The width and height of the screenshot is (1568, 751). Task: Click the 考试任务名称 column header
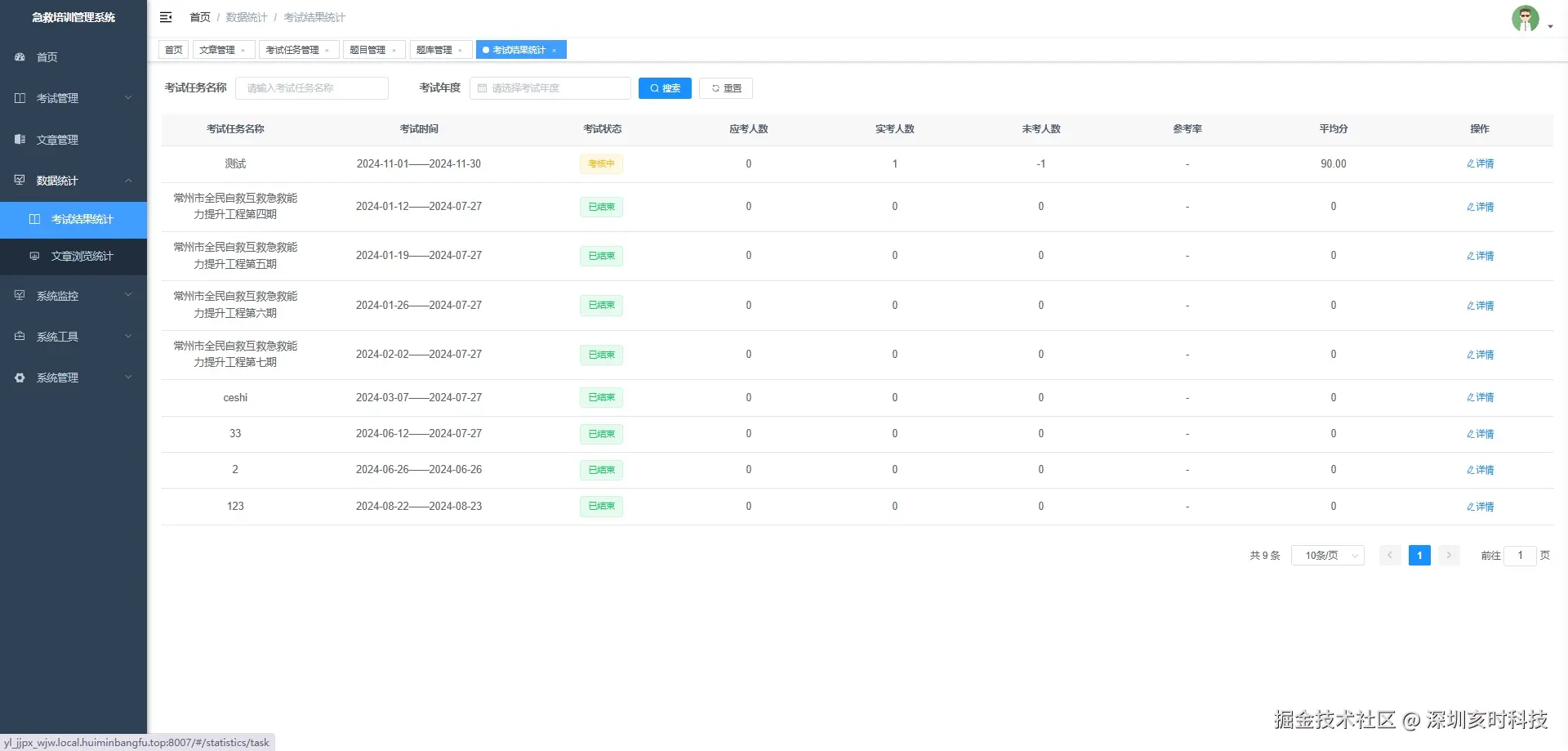point(235,129)
